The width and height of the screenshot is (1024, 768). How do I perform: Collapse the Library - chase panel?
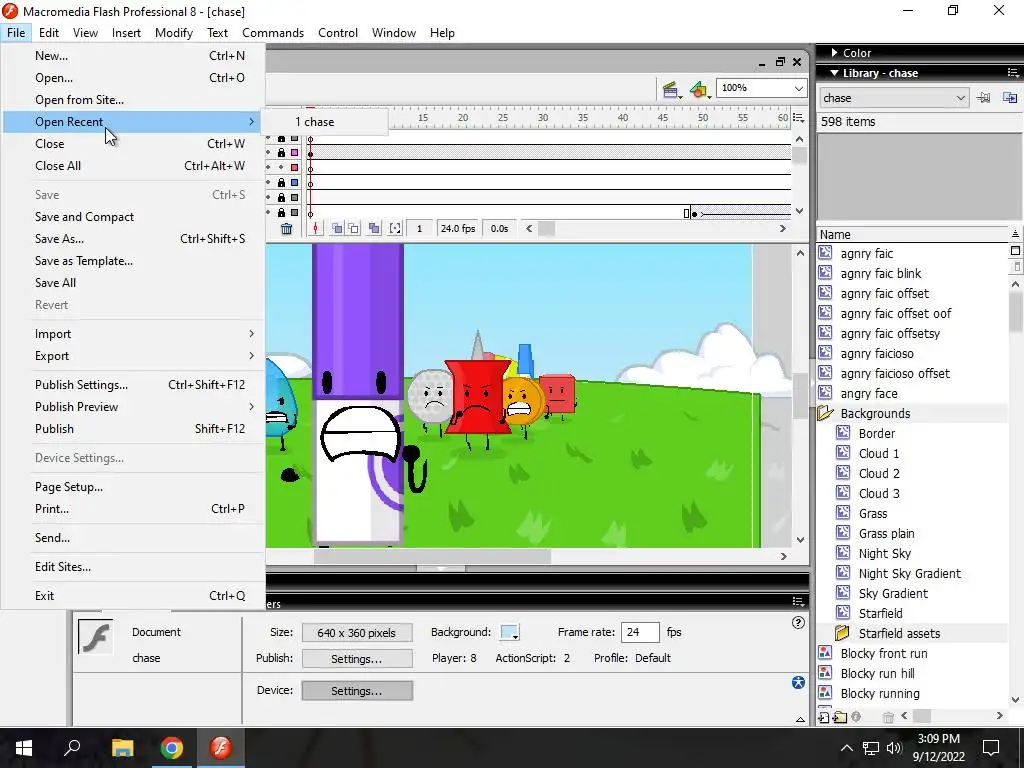tap(835, 73)
